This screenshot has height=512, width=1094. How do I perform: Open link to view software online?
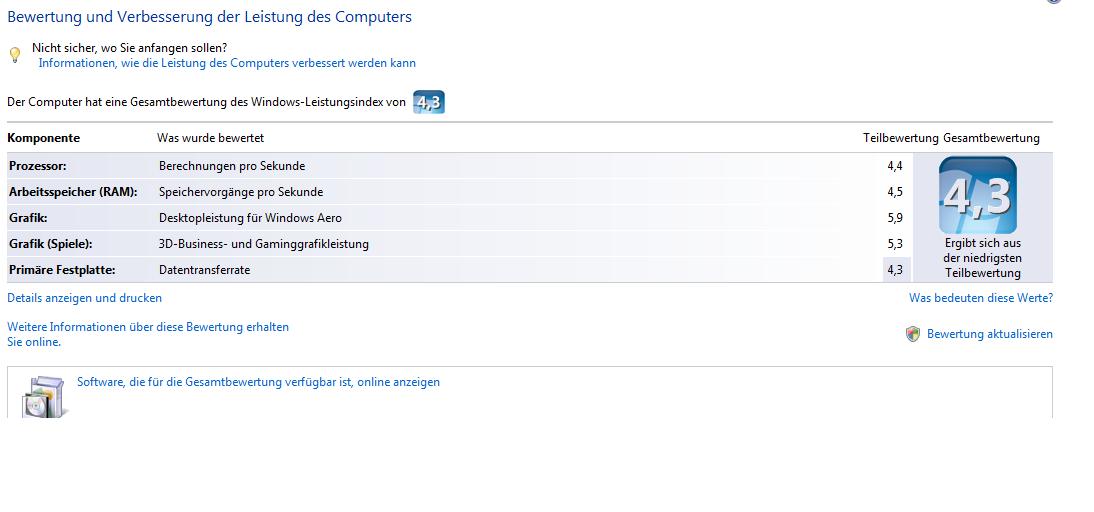click(x=258, y=382)
